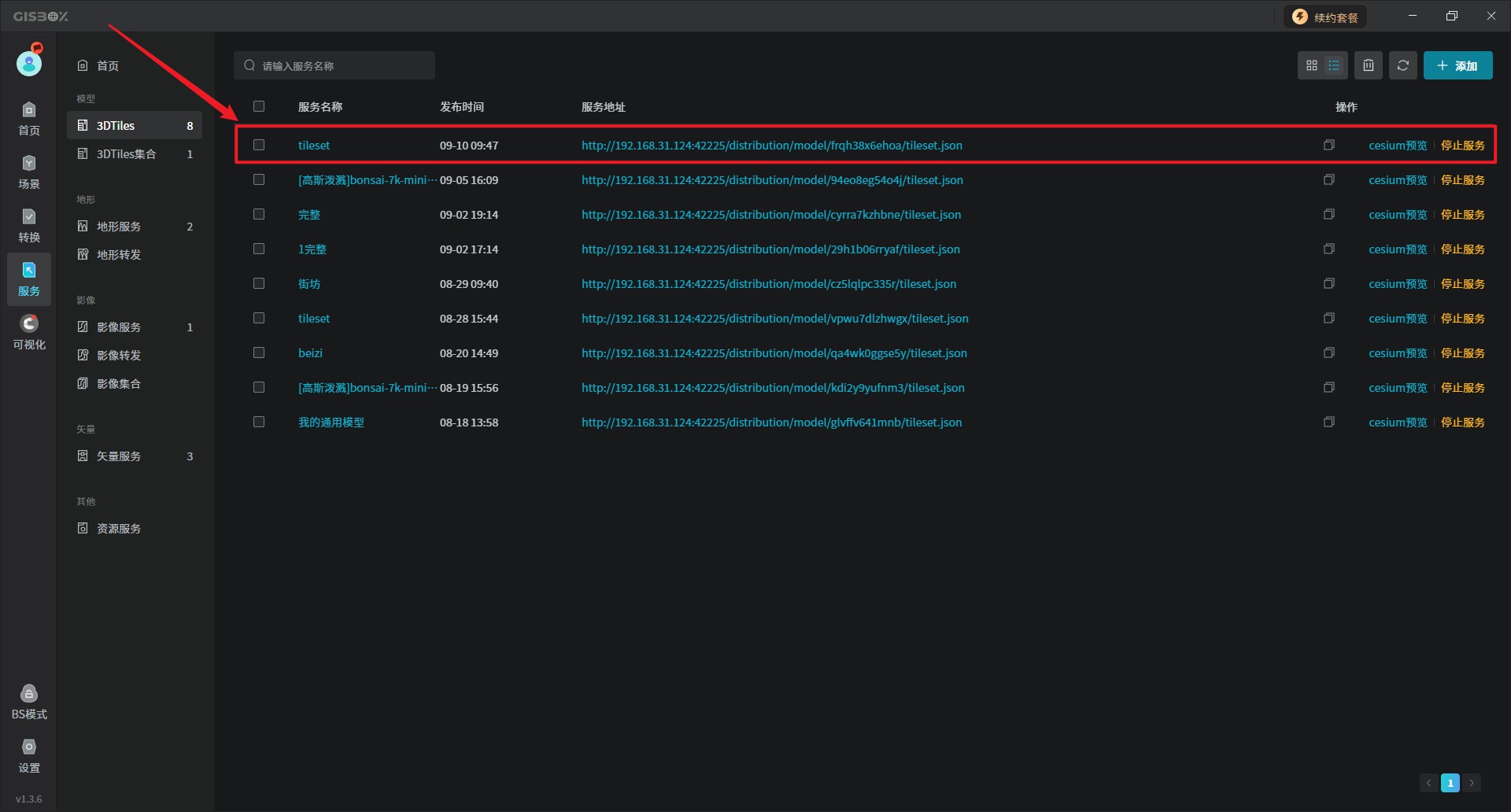
Task: Select the checkbox beside 街坊 service
Action: 259,284
